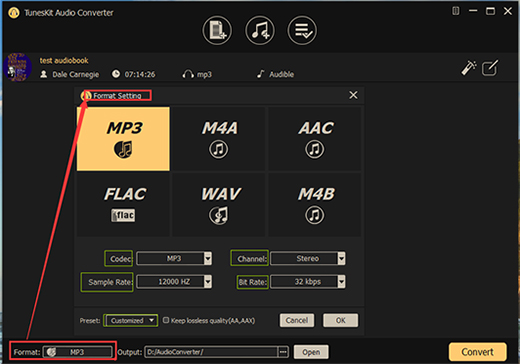Confirm with the OK button
The image size is (520, 364).
[340, 320]
